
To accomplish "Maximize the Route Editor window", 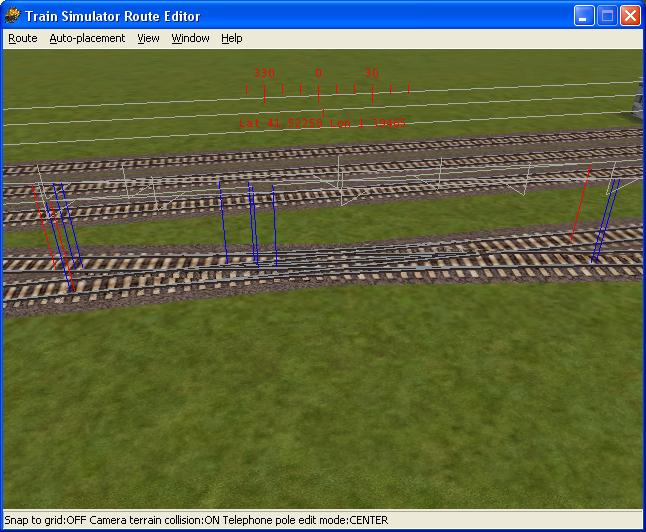I will coord(607,16).
